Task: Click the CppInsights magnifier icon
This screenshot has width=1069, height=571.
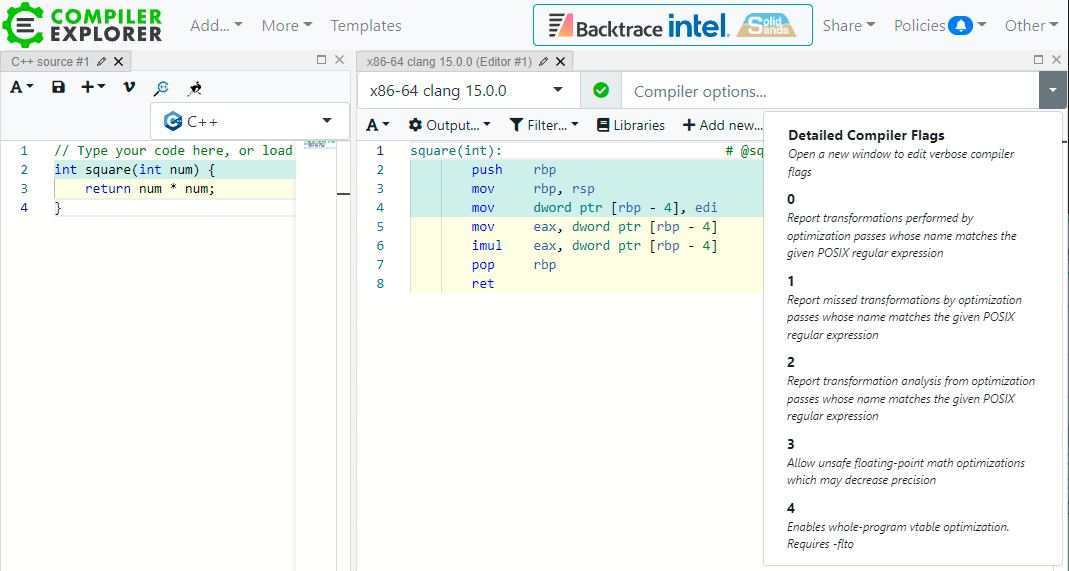Action: (x=162, y=88)
